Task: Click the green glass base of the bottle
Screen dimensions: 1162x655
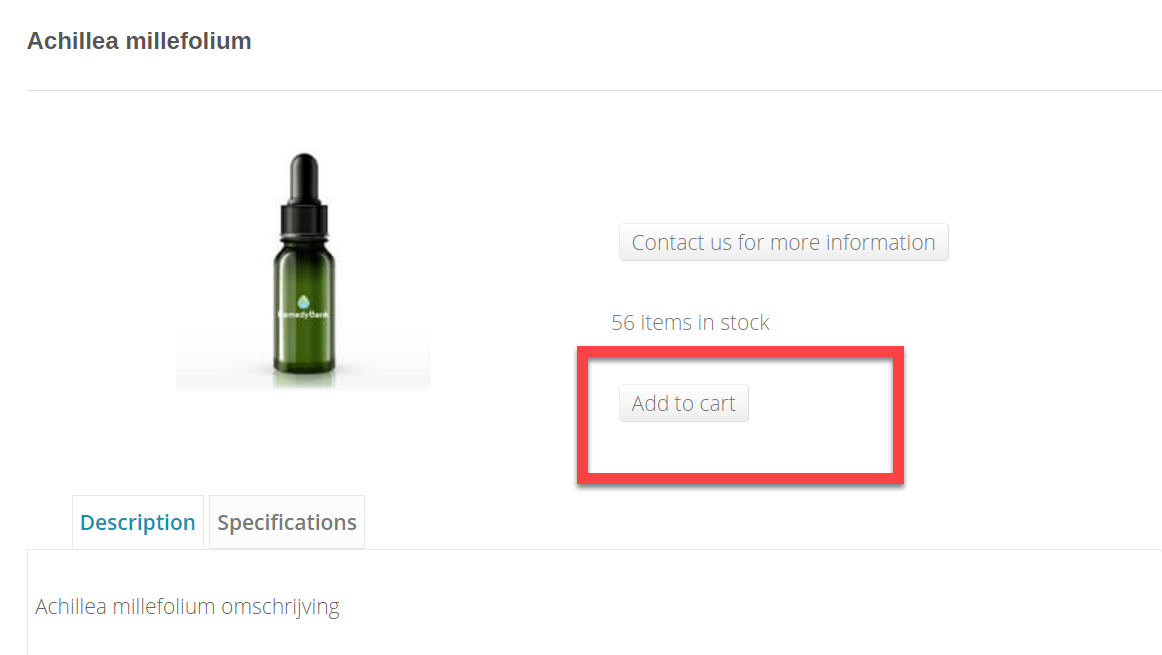Action: coord(303,355)
